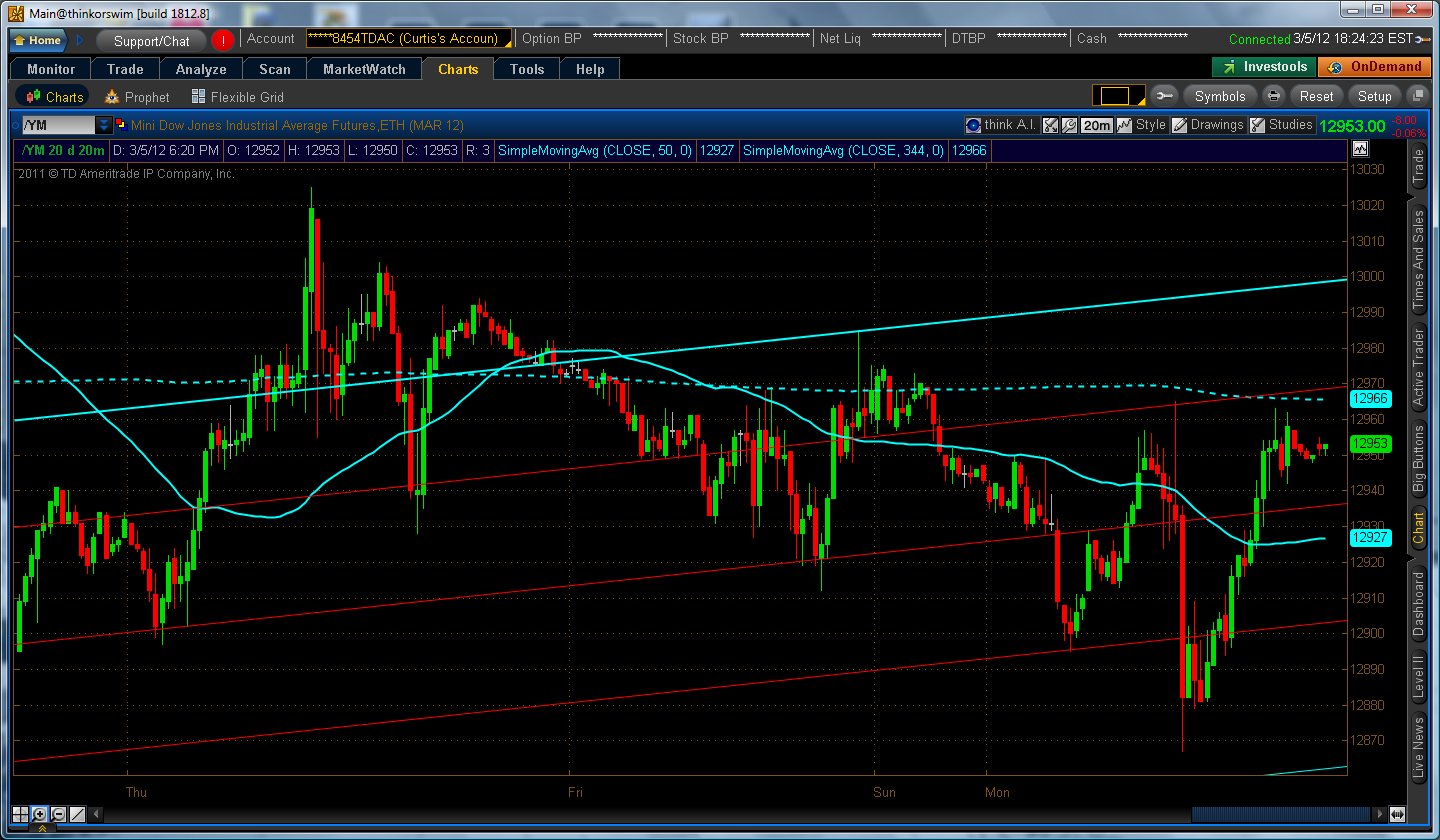Select the Chart side tab
Viewport: 1440px width, 840px height.
[x=1418, y=529]
